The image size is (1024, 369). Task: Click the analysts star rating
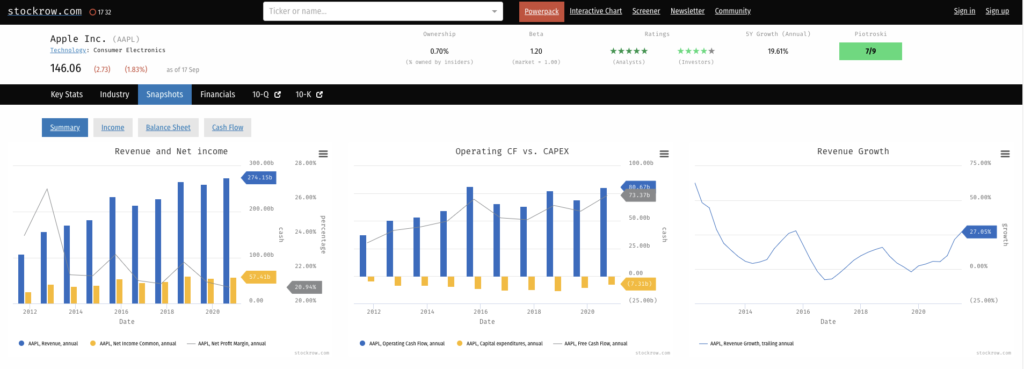point(628,51)
